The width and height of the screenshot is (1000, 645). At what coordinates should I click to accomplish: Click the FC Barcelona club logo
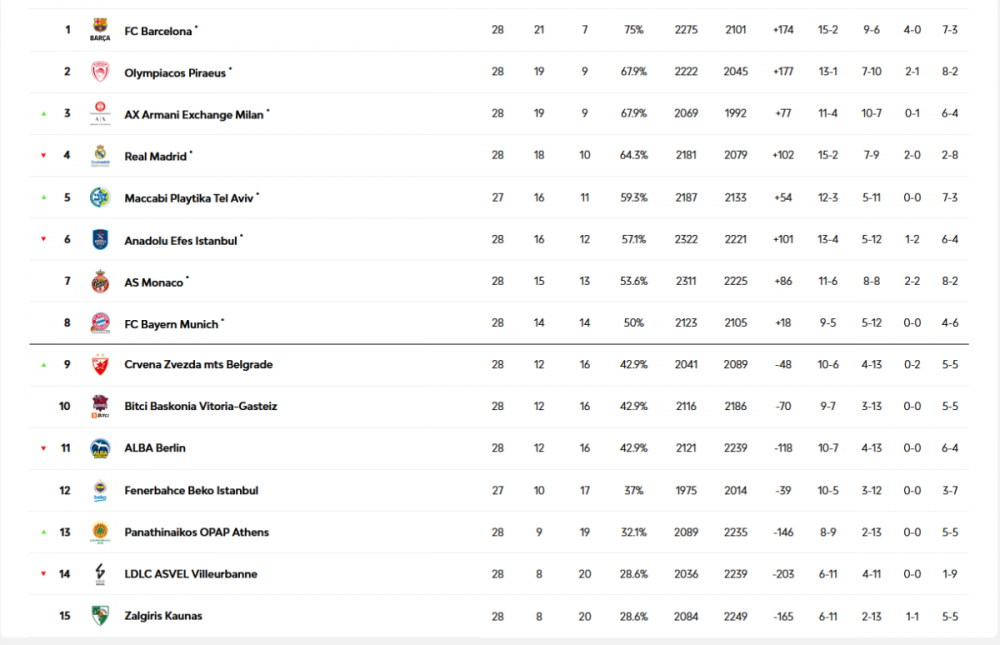[100, 30]
